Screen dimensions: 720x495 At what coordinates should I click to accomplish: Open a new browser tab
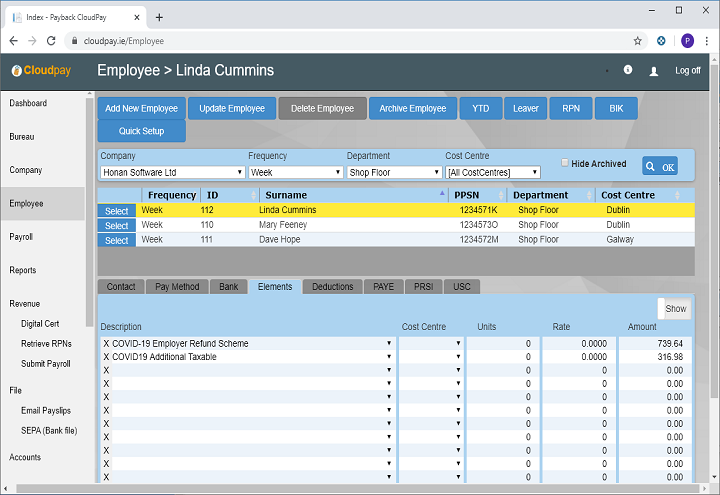[x=159, y=17]
